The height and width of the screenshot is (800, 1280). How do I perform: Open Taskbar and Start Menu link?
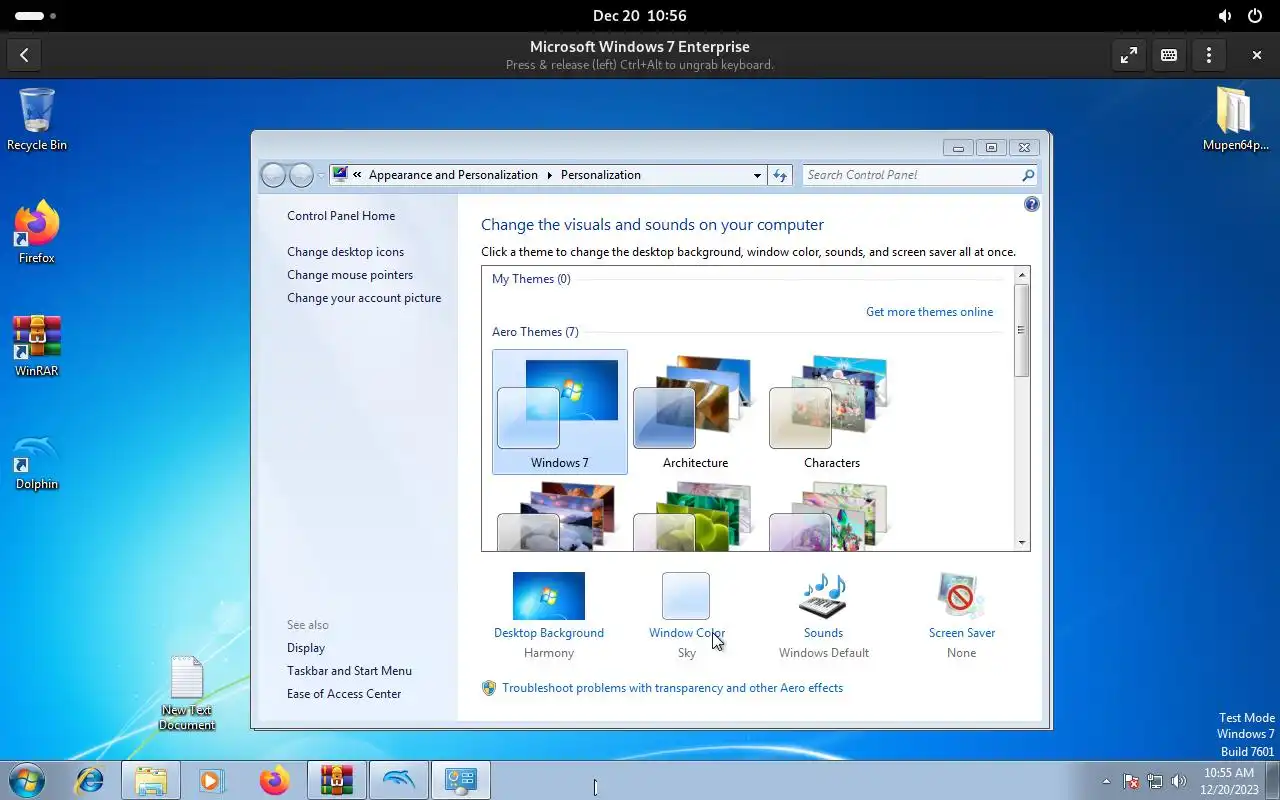[349, 671]
